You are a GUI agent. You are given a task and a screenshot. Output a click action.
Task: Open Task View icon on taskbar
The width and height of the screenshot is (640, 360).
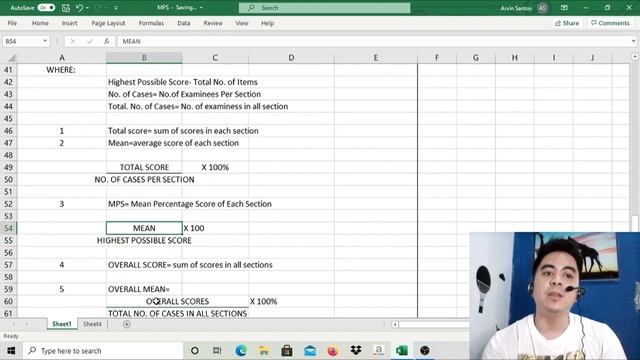click(x=217, y=351)
